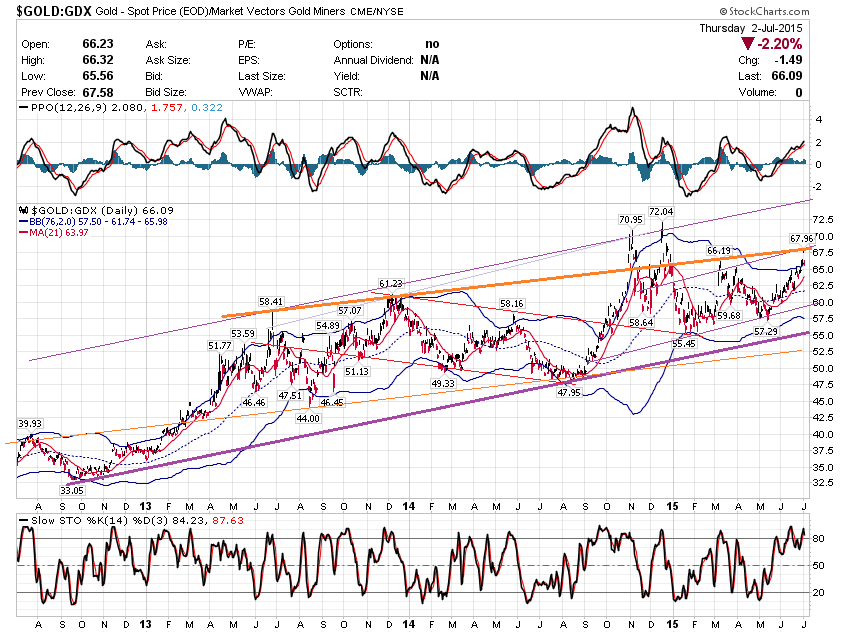The width and height of the screenshot is (850, 633).
Task: Click the 70.95 high price label
Action: (x=630, y=219)
